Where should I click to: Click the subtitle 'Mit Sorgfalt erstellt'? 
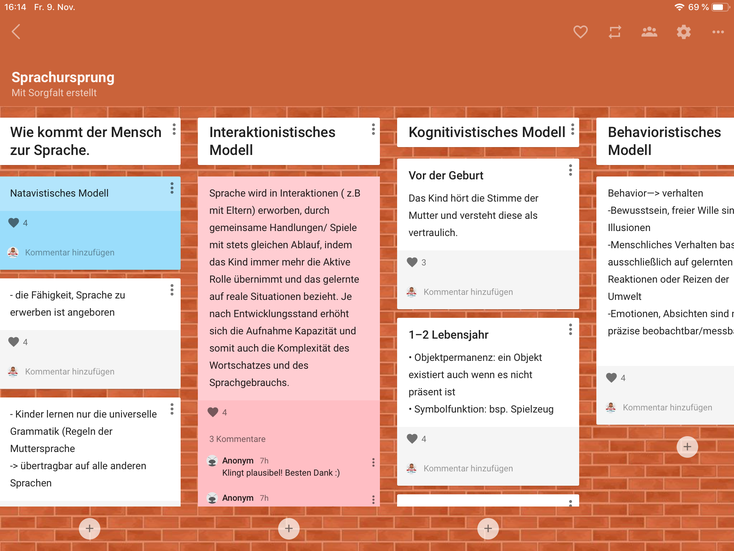click(x=54, y=93)
